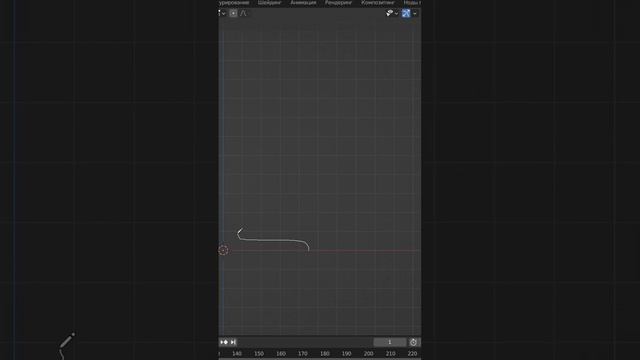Toggle the box select tool icon

pyautogui.click(x=233, y=13)
